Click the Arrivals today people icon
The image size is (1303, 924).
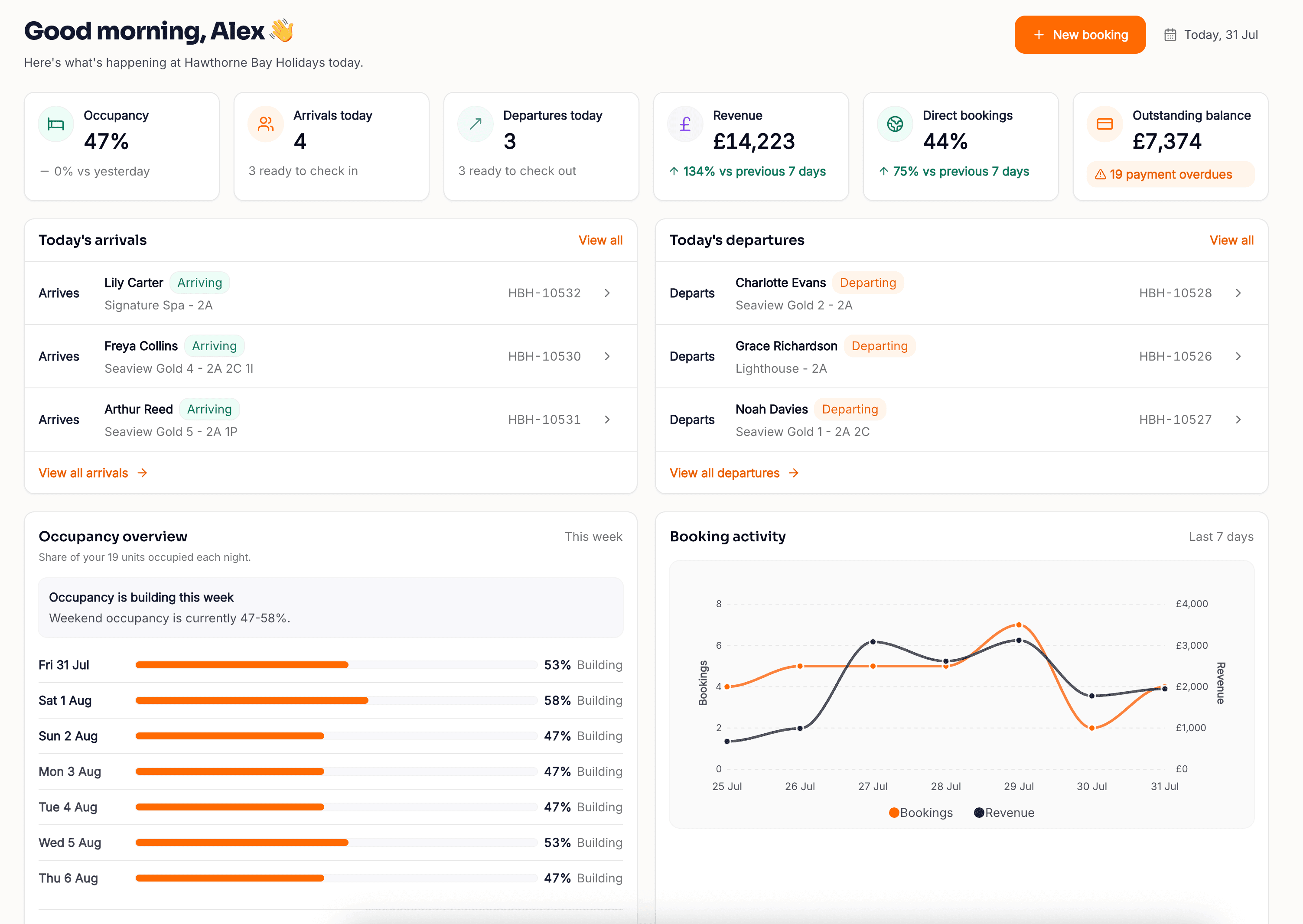coord(266,124)
